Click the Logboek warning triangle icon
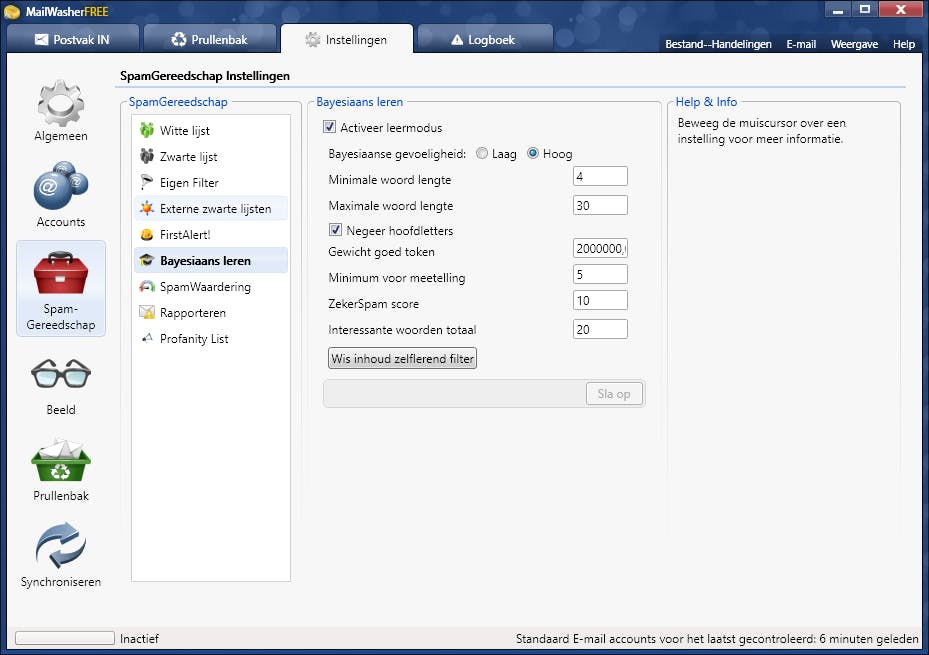Viewport: 929px width, 655px height. click(x=457, y=40)
